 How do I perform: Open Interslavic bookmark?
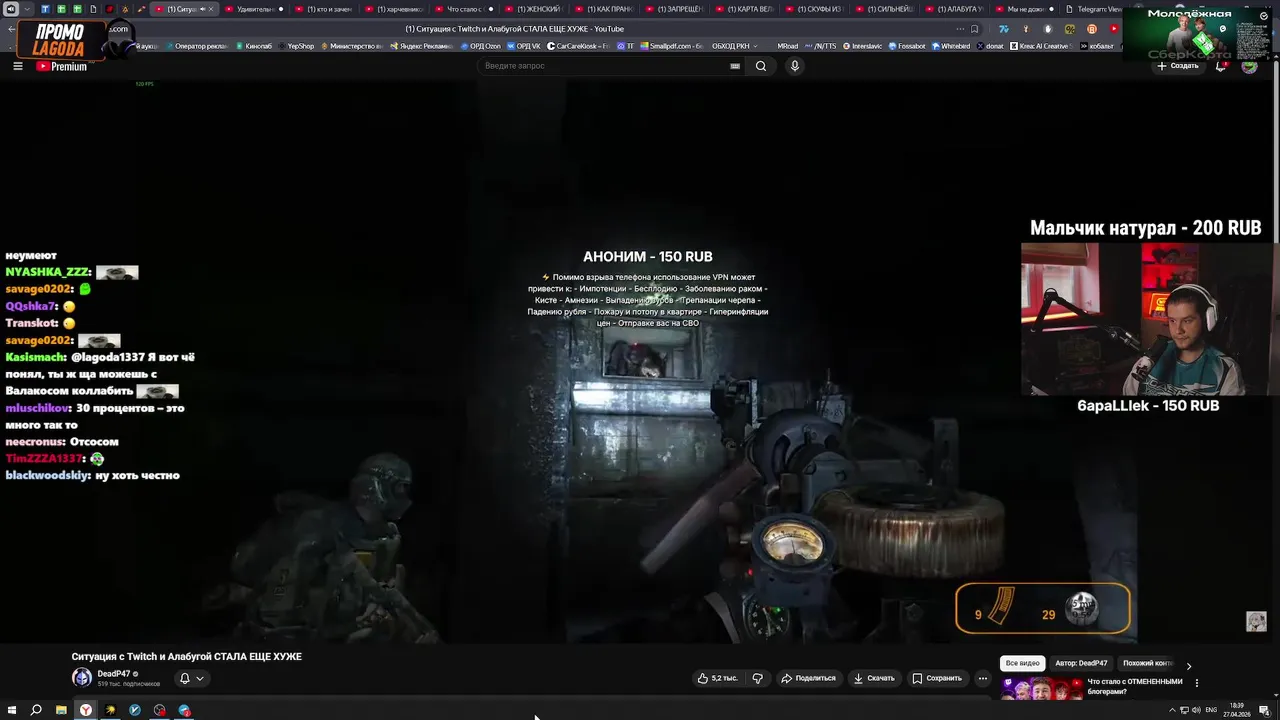pos(862,46)
